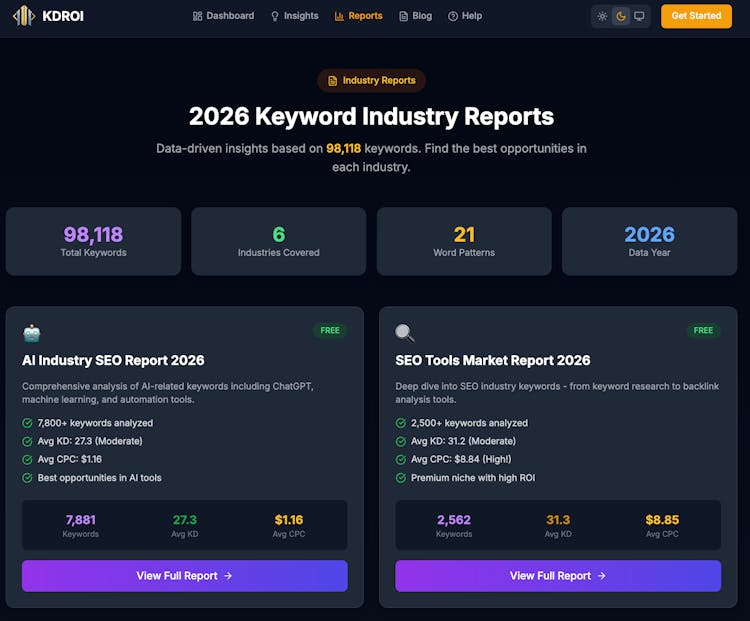
Task: Open AI Industry SEO Report 2026 title
Action: tap(113, 360)
